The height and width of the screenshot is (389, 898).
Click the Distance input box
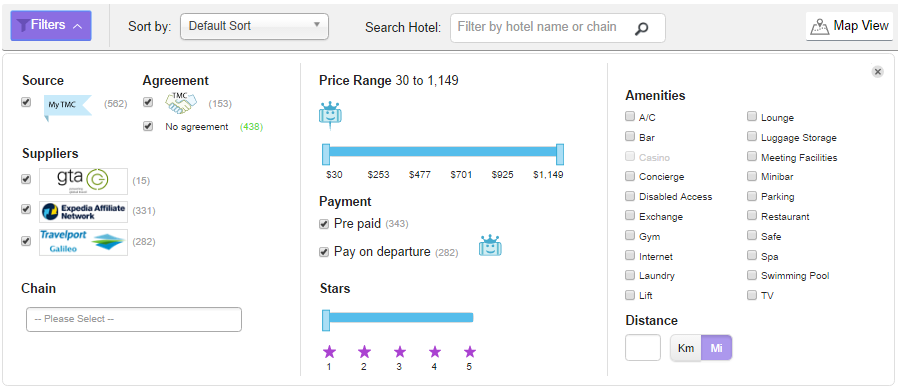click(643, 348)
